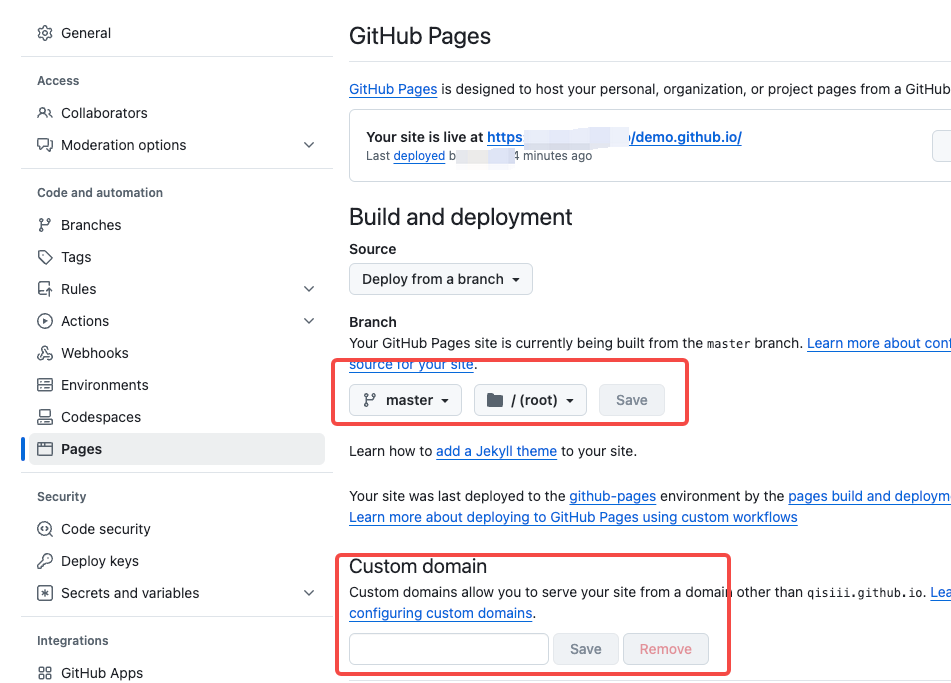Image resolution: width=951 pixels, height=683 pixels.
Task: Click the branch icon in master selector
Action: (x=369, y=400)
